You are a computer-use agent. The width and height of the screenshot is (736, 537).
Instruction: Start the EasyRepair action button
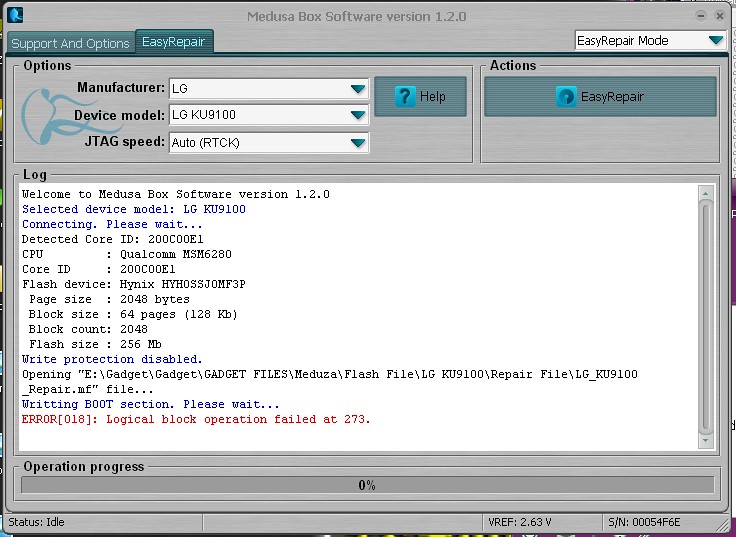[x=600, y=97]
